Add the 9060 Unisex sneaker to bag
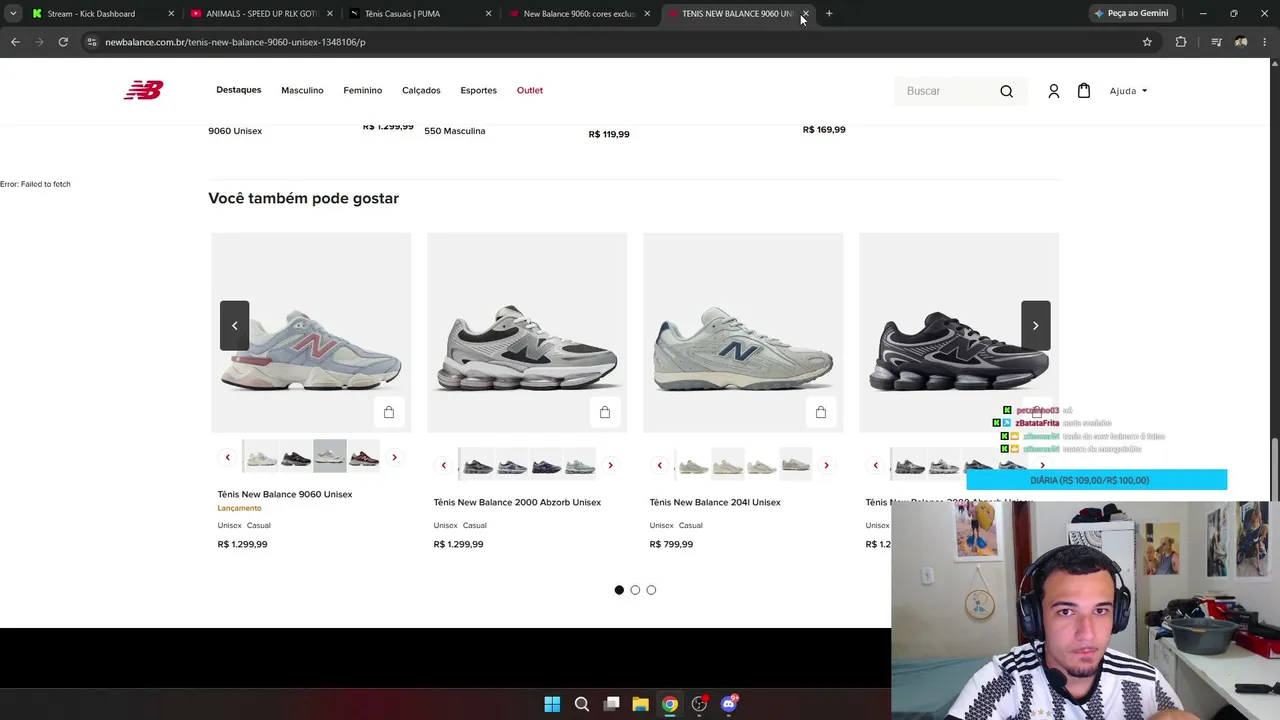This screenshot has height=720, width=1280. tap(389, 412)
